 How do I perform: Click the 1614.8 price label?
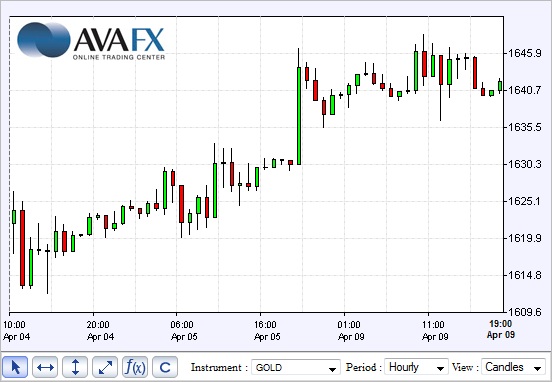coord(524,275)
